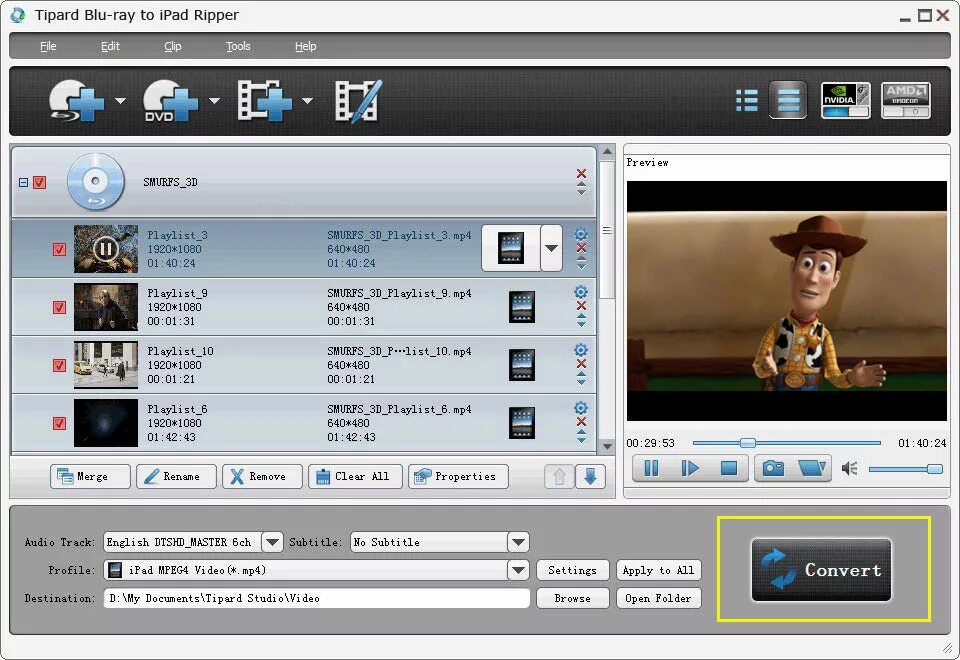Click the profile Settings button
This screenshot has width=960, height=660.
coord(572,570)
